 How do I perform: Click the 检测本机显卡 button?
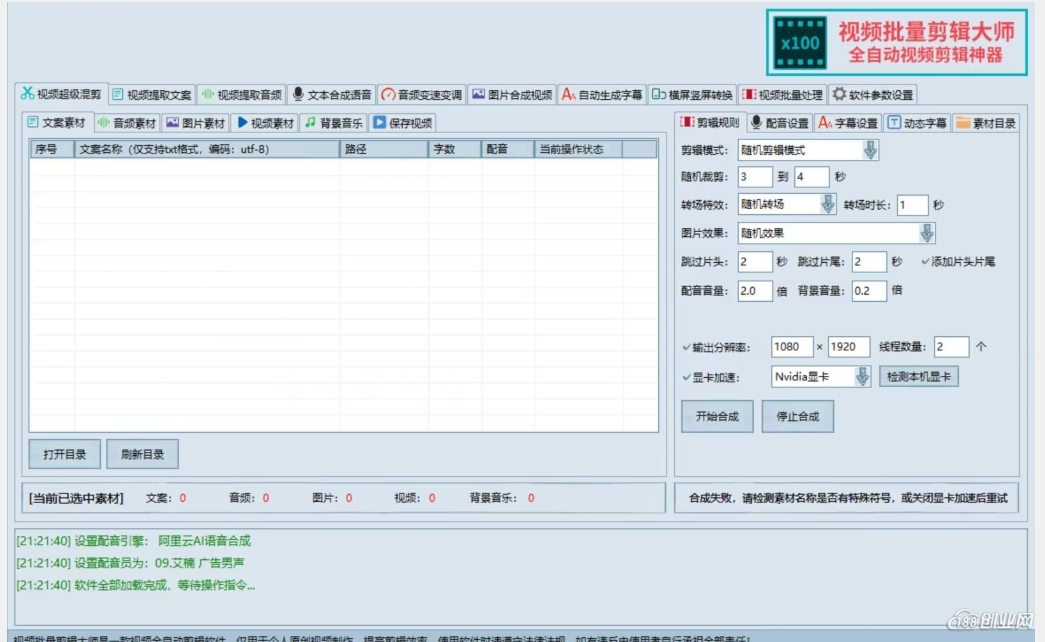click(918, 377)
